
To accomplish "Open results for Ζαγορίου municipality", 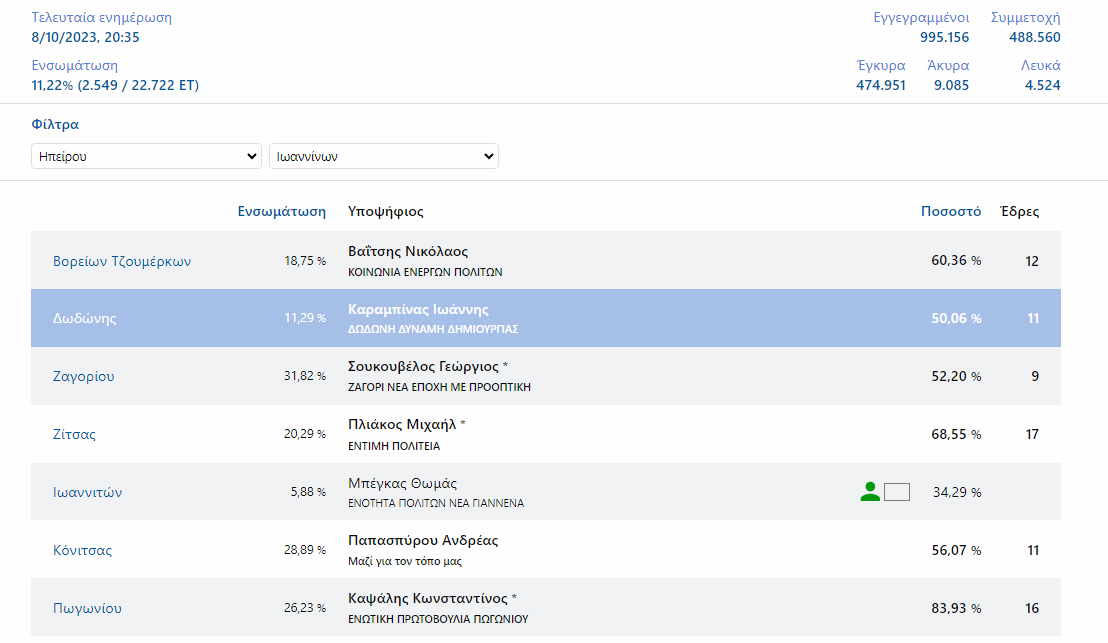I will 84,376.
